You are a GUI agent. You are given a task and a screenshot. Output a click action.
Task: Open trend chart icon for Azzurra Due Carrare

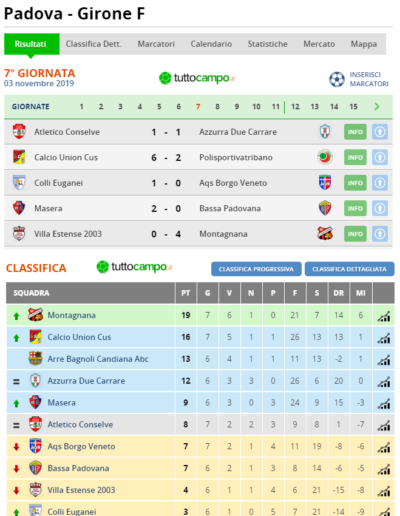click(384, 381)
